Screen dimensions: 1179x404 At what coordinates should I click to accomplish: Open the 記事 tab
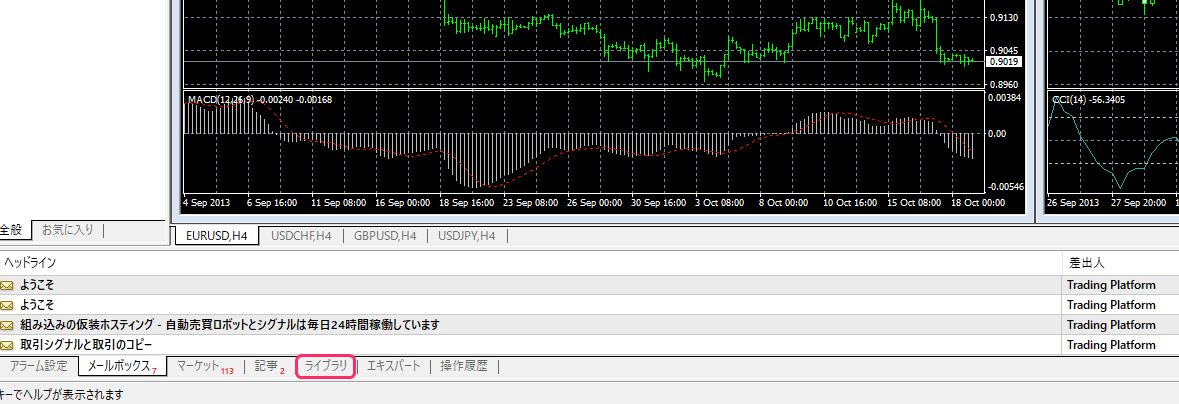click(268, 366)
